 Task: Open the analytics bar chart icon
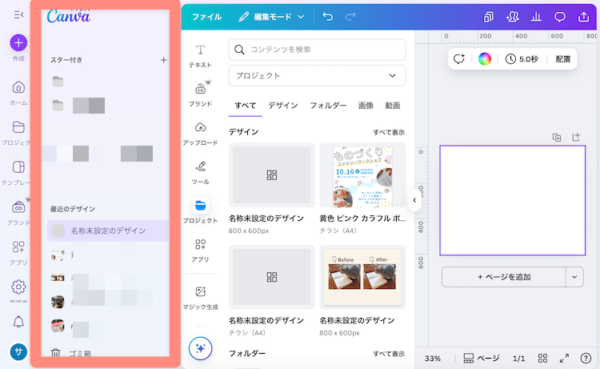[536, 16]
